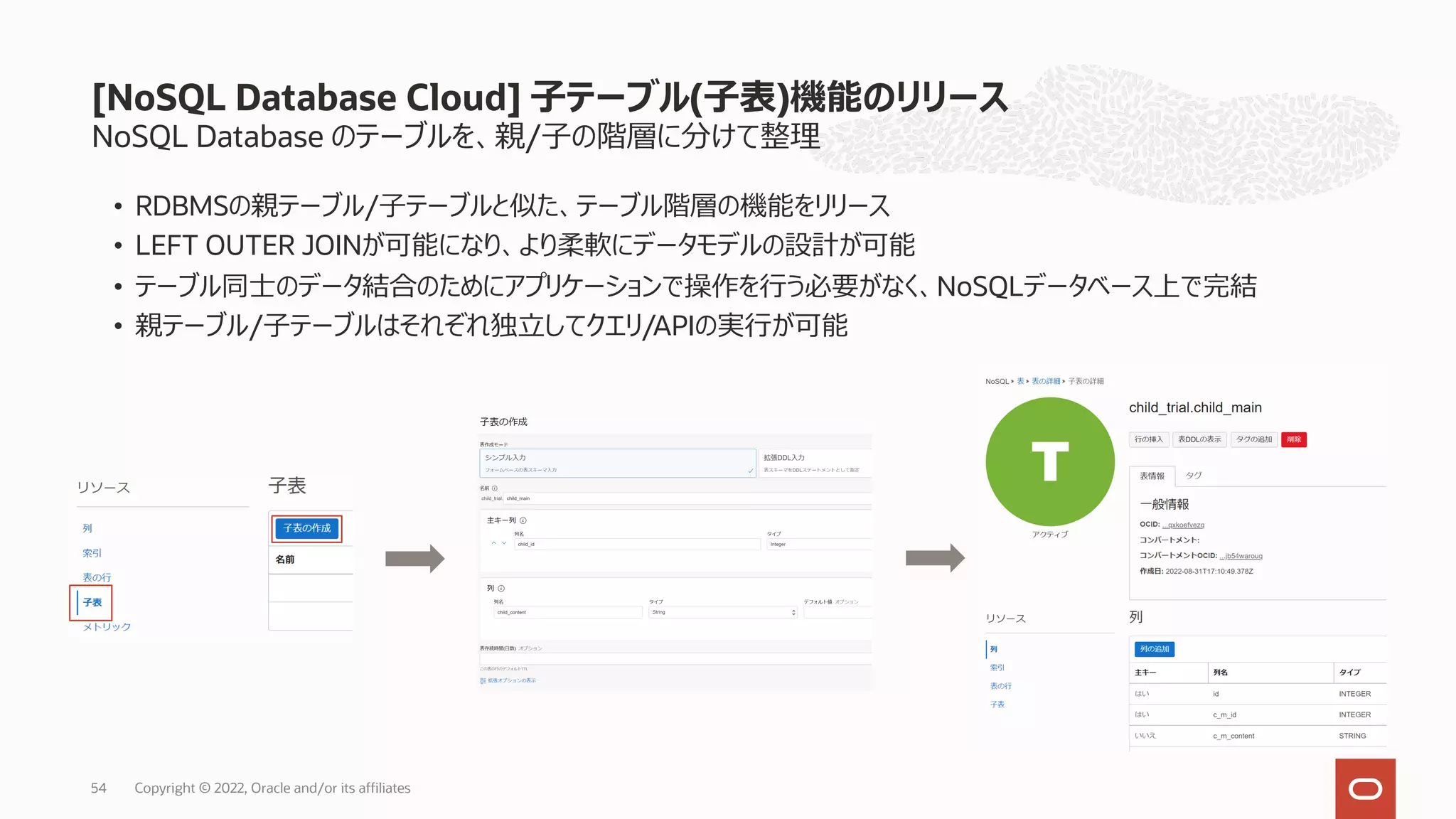Image resolution: width=1456 pixels, height=819 pixels.
Task: Click the red Oracle logo
Action: (1365, 788)
